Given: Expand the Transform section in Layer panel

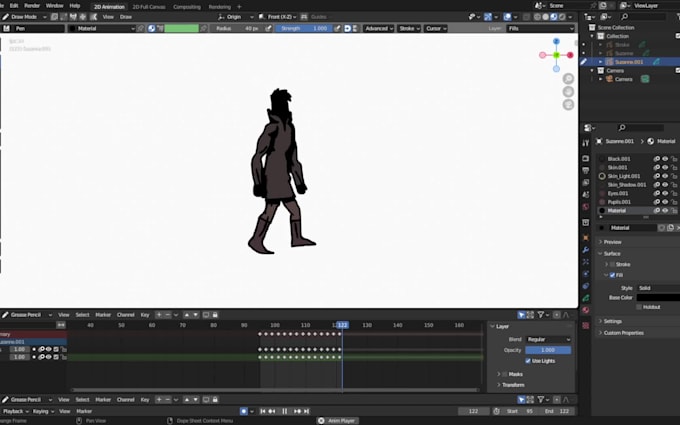Looking at the screenshot, I should (513, 385).
